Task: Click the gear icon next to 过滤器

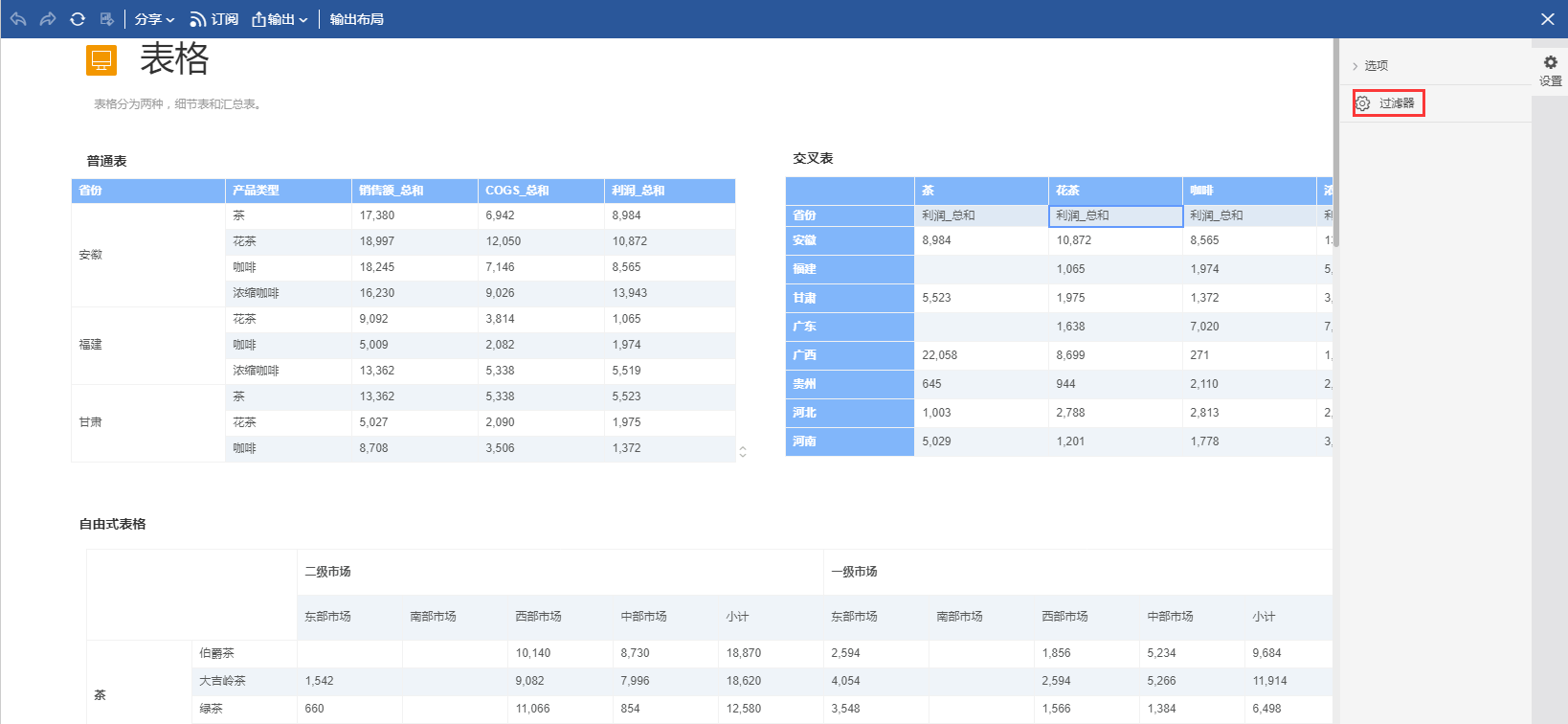Action: tap(1363, 103)
